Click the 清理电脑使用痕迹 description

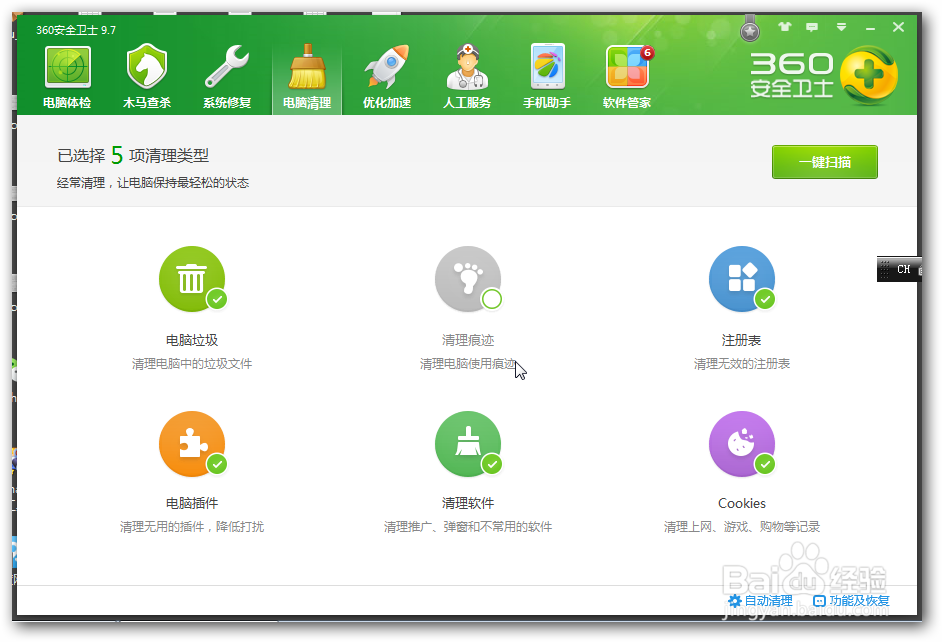click(468, 364)
